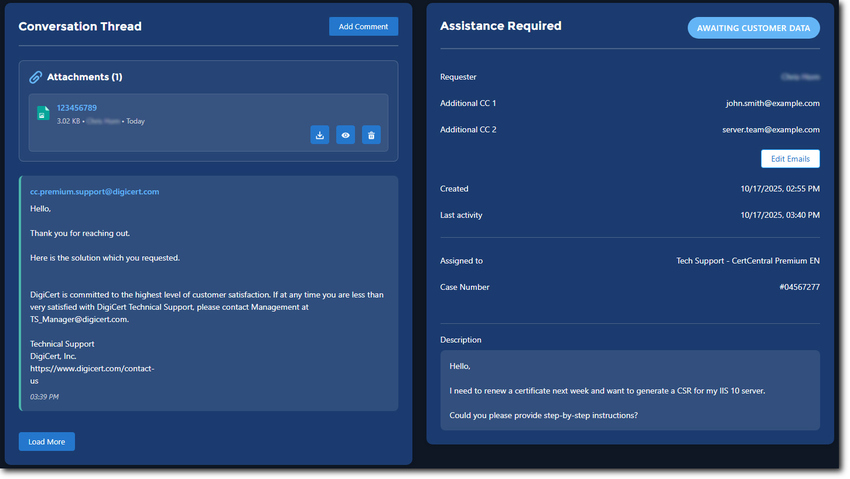
Task: Click the paperclip icon beside Attachments
Action: pyautogui.click(x=35, y=77)
